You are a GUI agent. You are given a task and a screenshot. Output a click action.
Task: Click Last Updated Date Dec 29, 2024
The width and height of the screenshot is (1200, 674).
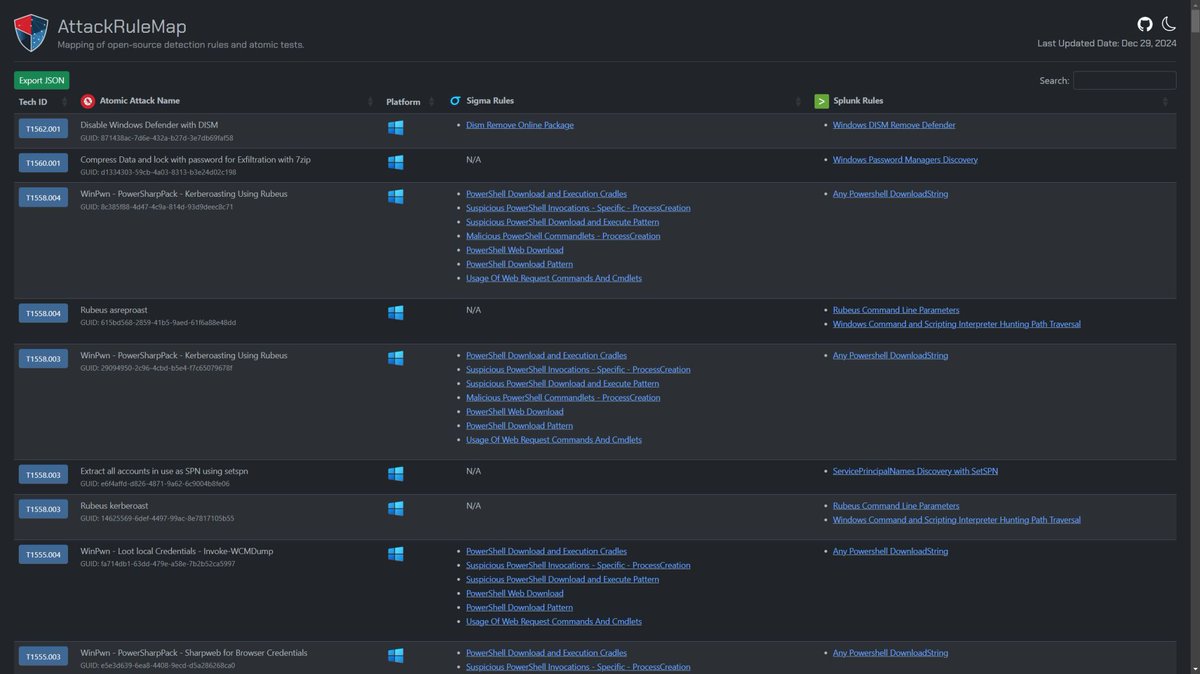(x=1107, y=43)
